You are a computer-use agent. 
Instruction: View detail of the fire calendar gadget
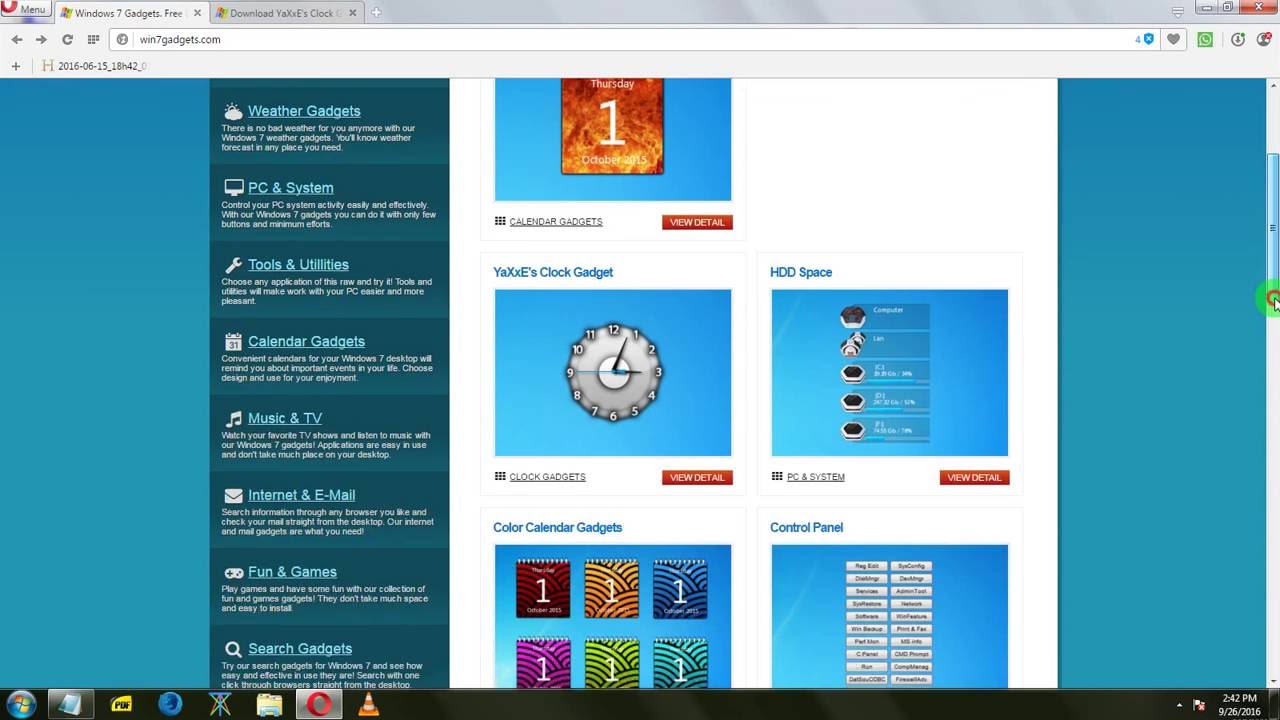(x=697, y=222)
